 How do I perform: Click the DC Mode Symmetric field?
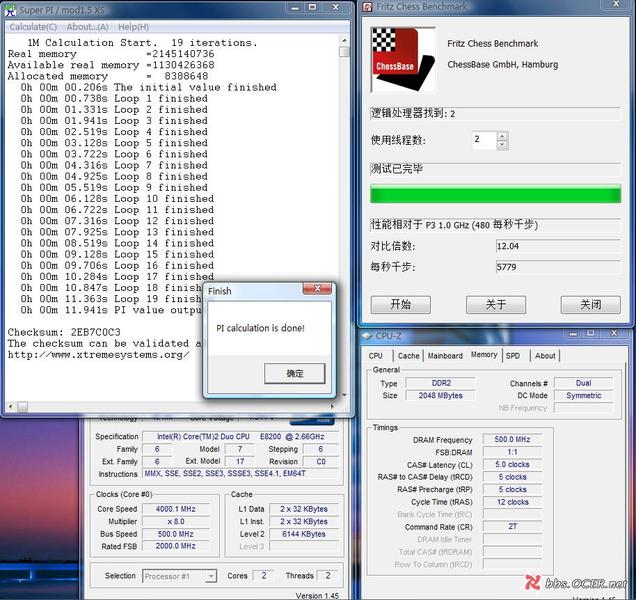[x=583, y=396]
